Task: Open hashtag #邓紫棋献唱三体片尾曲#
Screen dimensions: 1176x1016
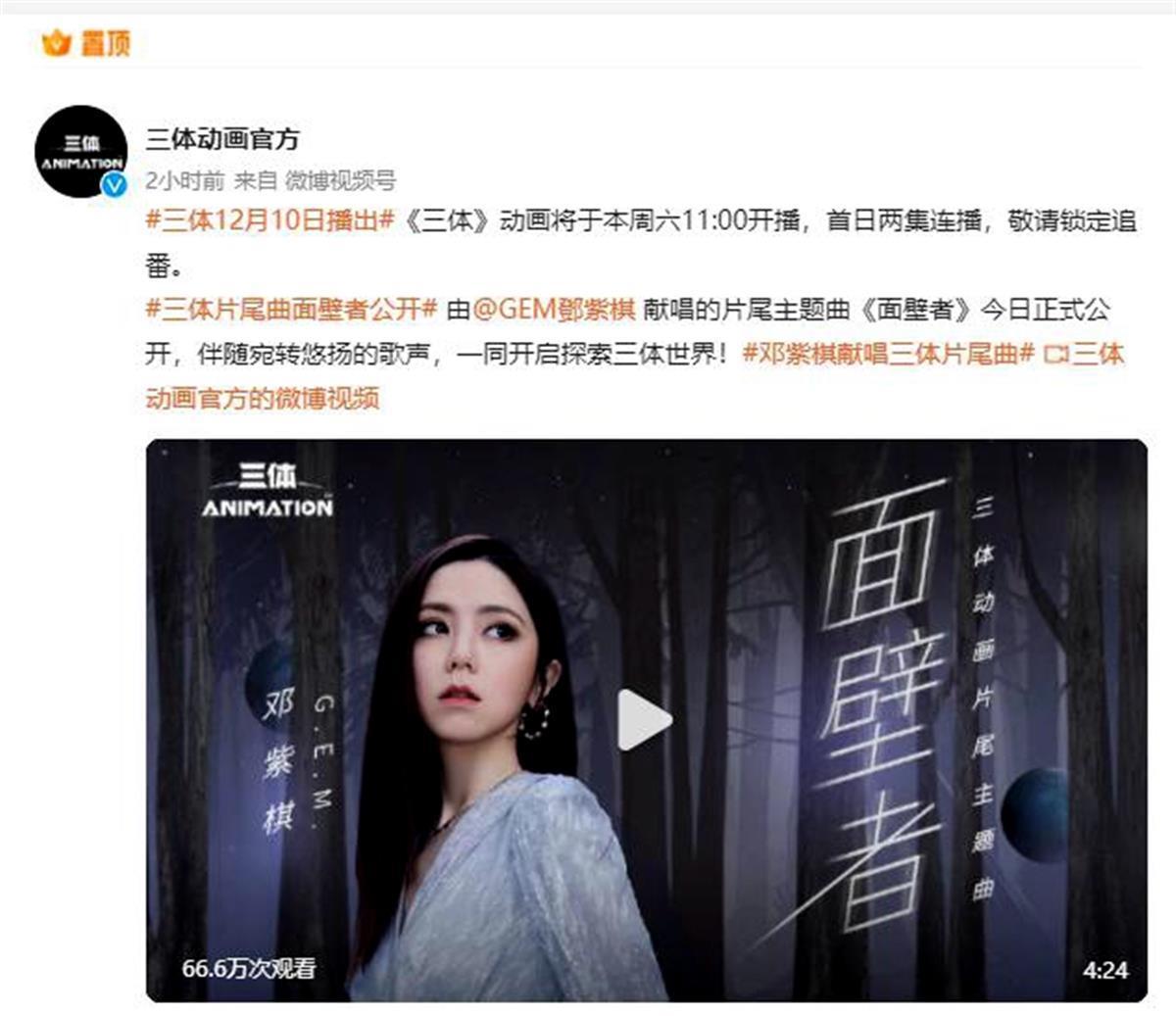Action: (889, 354)
